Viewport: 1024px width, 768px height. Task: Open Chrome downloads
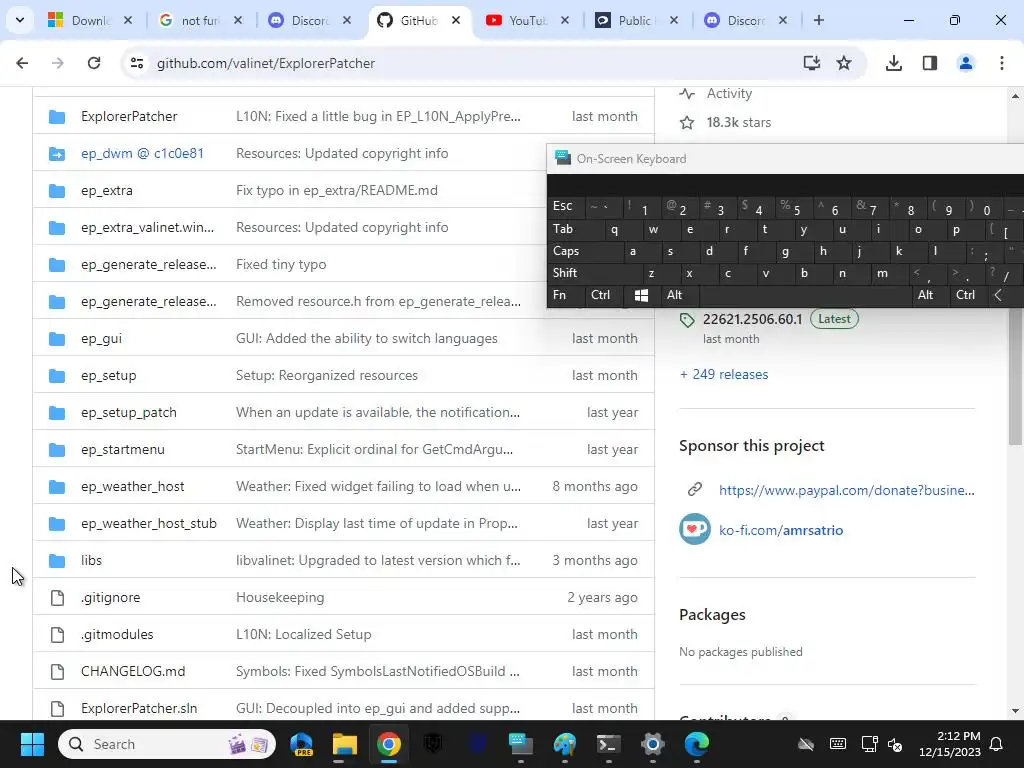point(893,63)
